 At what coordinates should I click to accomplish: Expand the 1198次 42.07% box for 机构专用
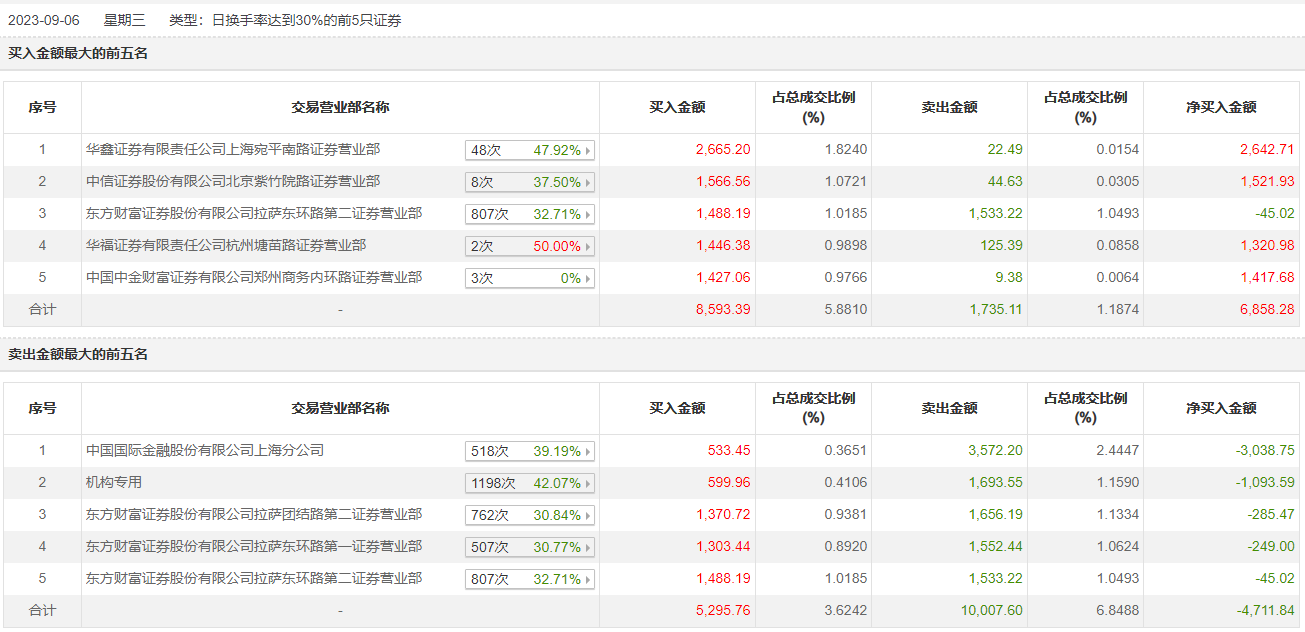pyautogui.click(x=530, y=483)
